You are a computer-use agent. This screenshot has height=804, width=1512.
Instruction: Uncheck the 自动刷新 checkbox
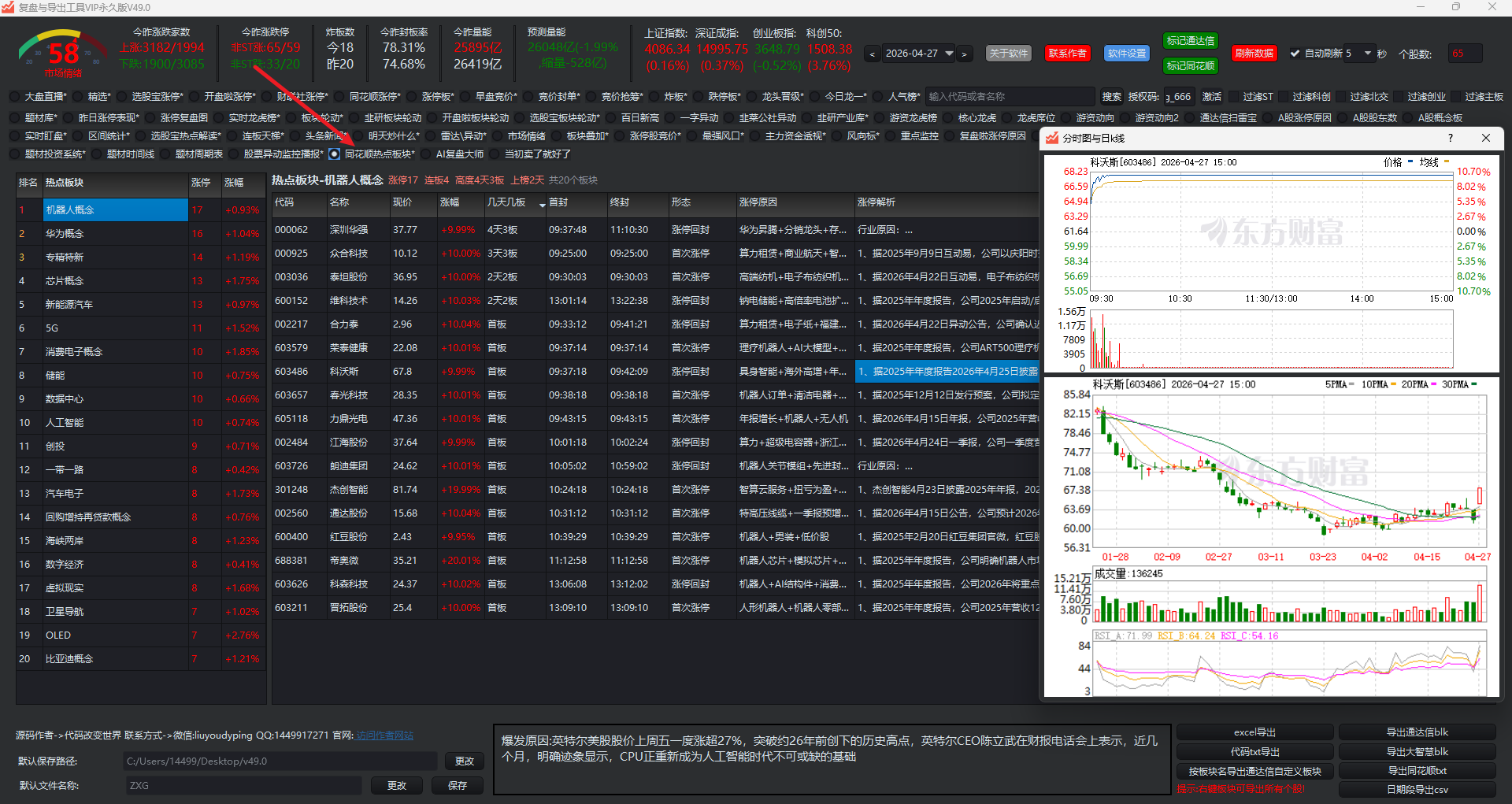1295,54
